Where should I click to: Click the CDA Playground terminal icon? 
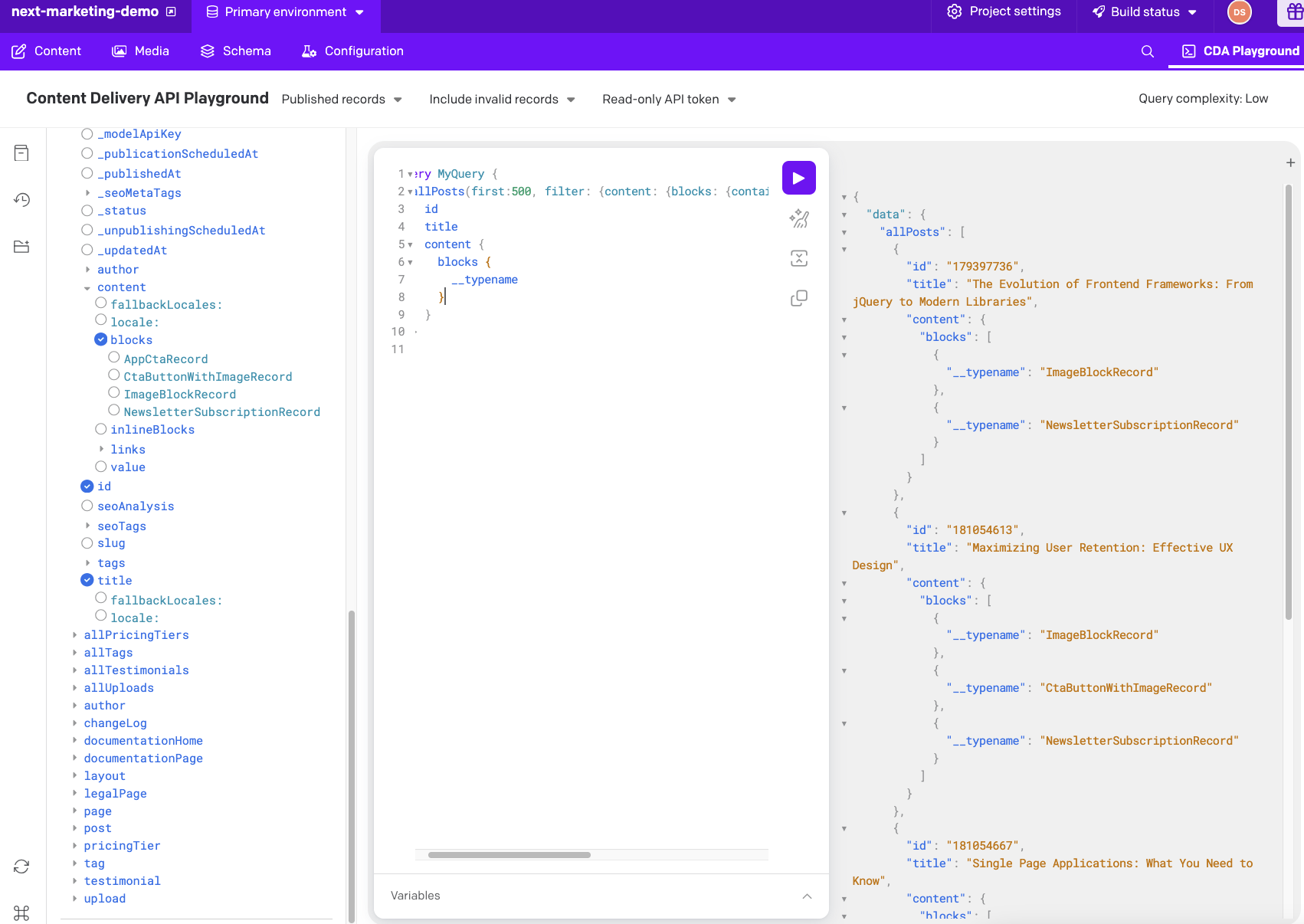[1188, 51]
